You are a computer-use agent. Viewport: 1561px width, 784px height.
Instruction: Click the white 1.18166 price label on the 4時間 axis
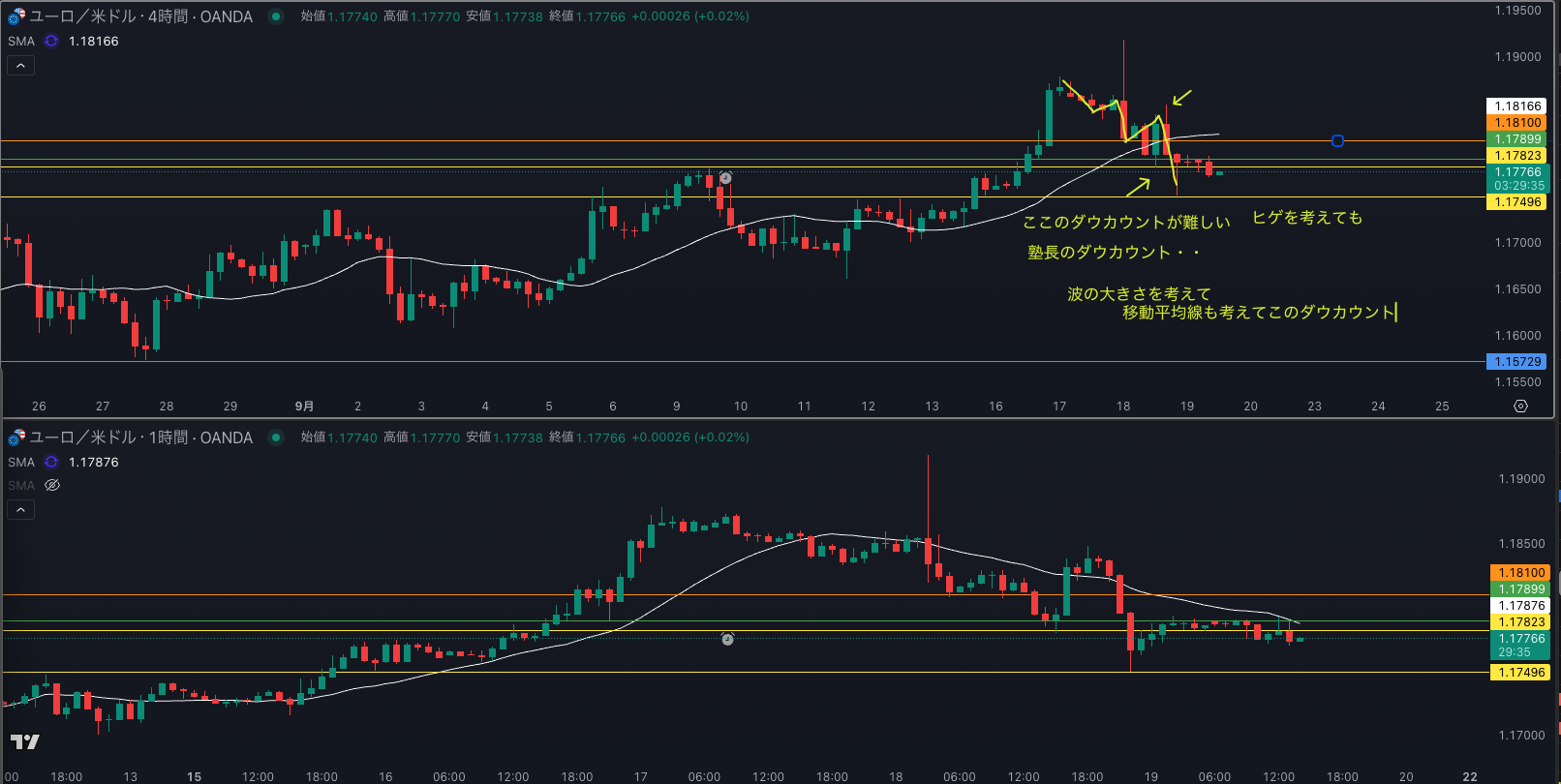(x=1516, y=106)
